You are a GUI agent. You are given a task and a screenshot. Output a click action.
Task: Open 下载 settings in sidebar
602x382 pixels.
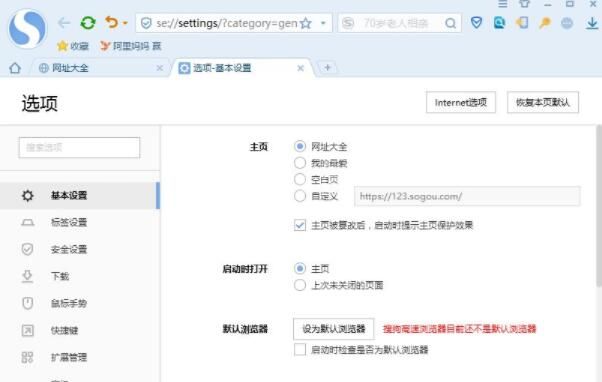click(80, 276)
